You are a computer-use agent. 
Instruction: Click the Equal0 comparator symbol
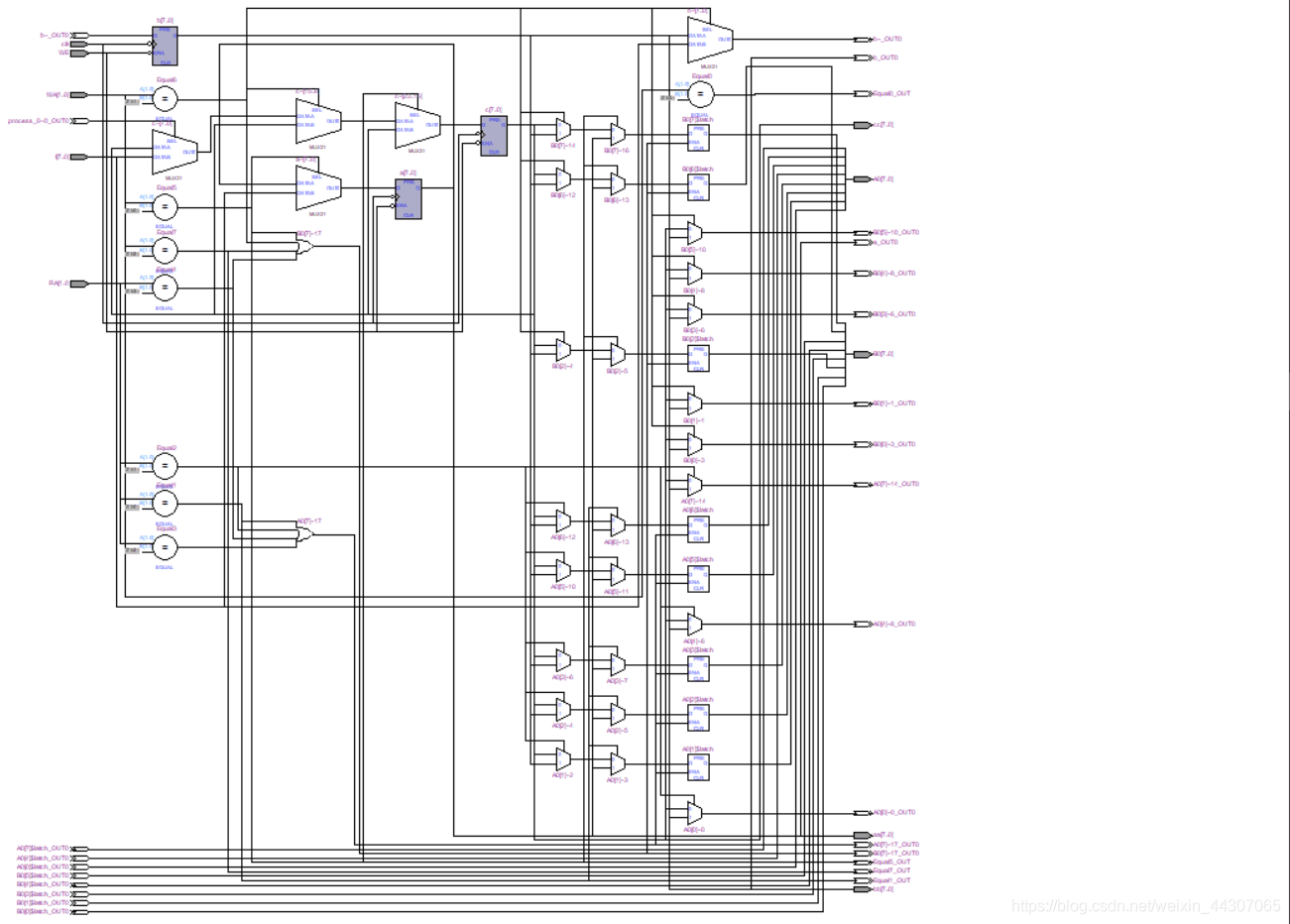[700, 94]
